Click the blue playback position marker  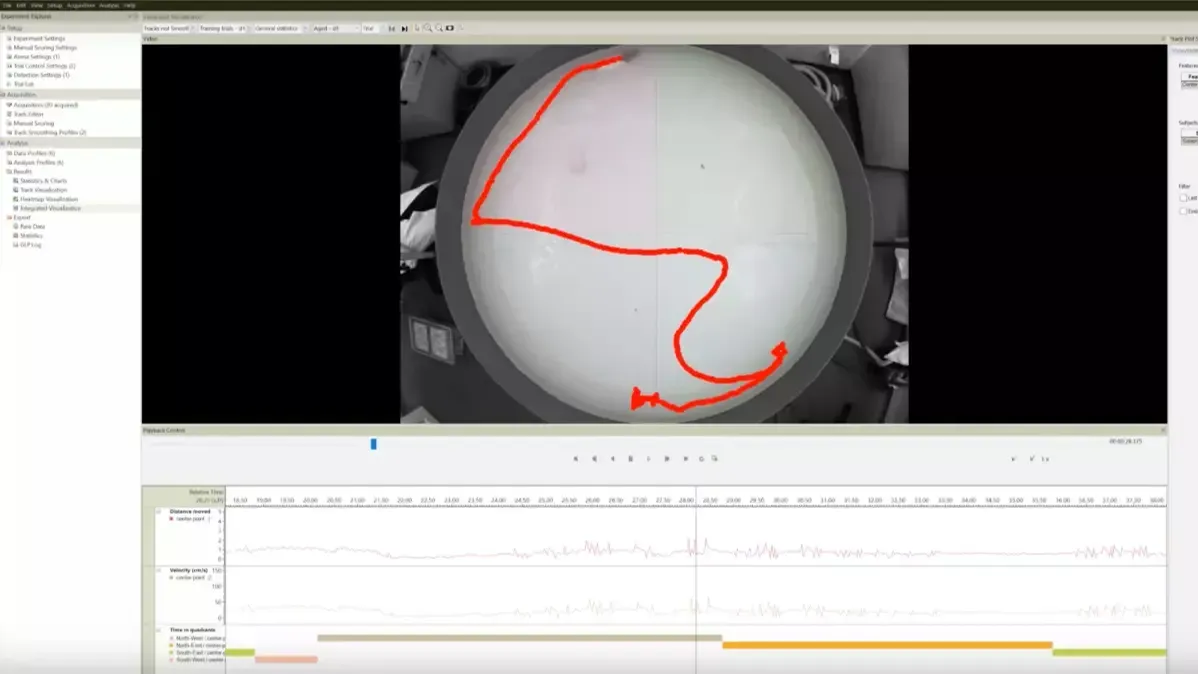(374, 444)
